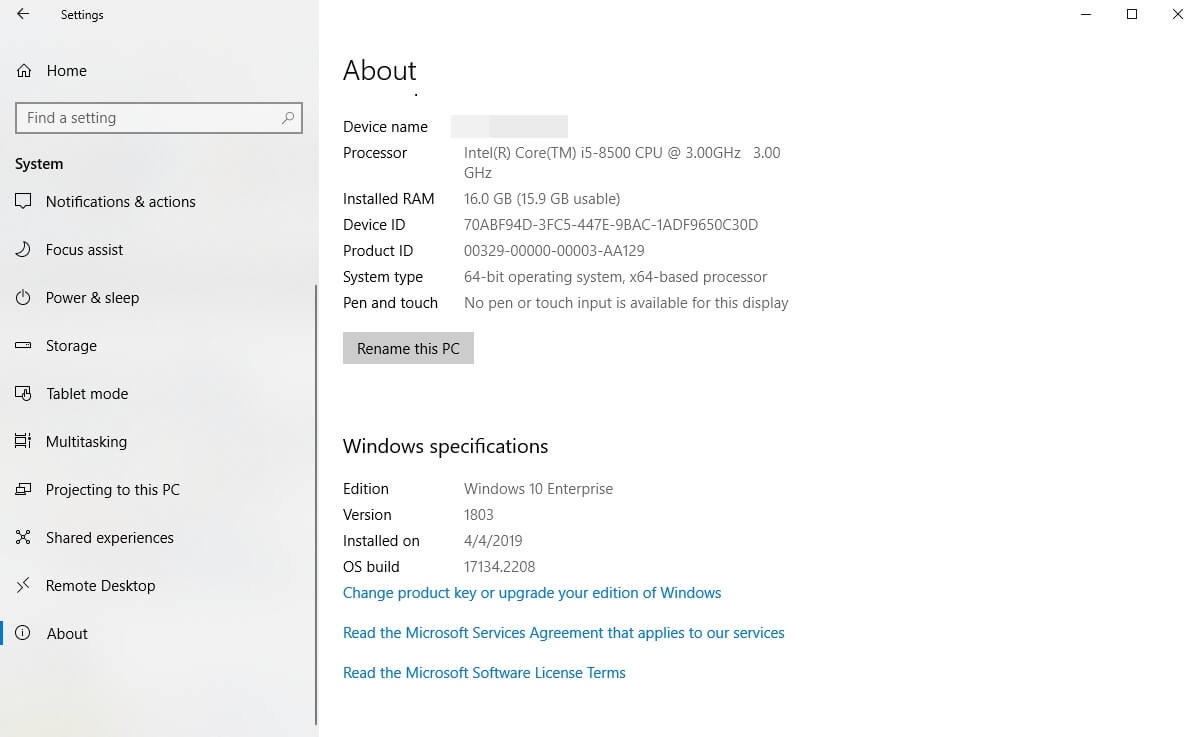Click the Projecting to this PC icon
Image resolution: width=1197 pixels, height=737 pixels.
click(23, 489)
